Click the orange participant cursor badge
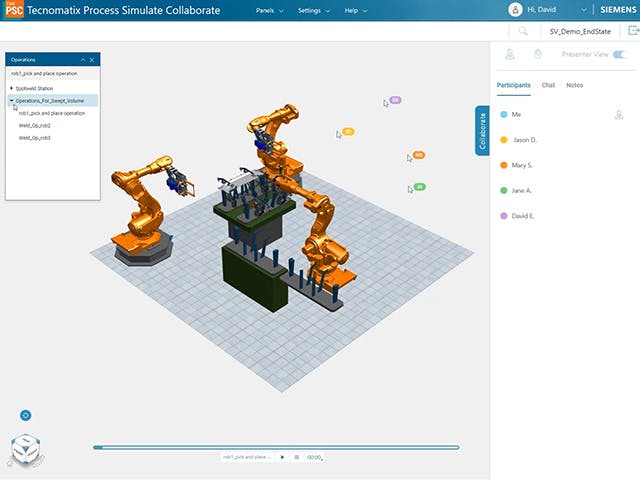 pyautogui.click(x=419, y=155)
